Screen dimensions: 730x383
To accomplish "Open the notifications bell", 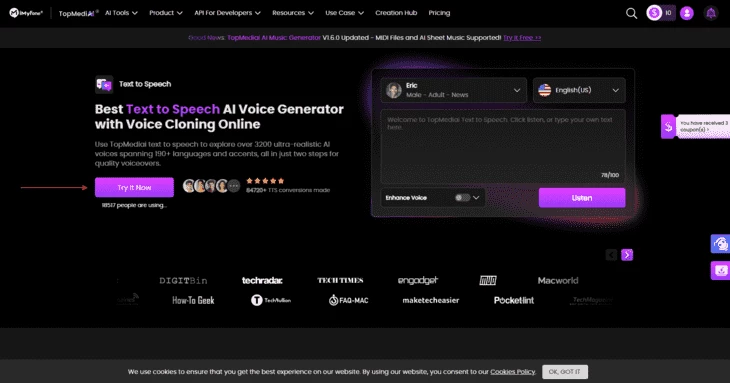I will click(x=711, y=13).
